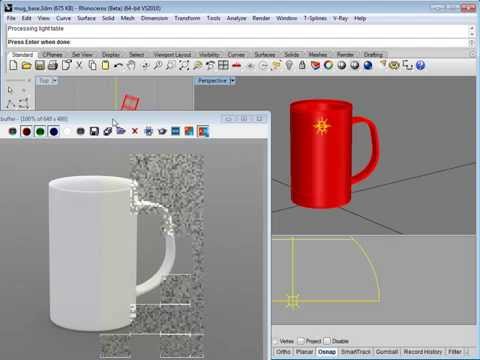Open the Top viewport title dropdown arrow
480x360 pixels.
pyautogui.click(x=54, y=81)
